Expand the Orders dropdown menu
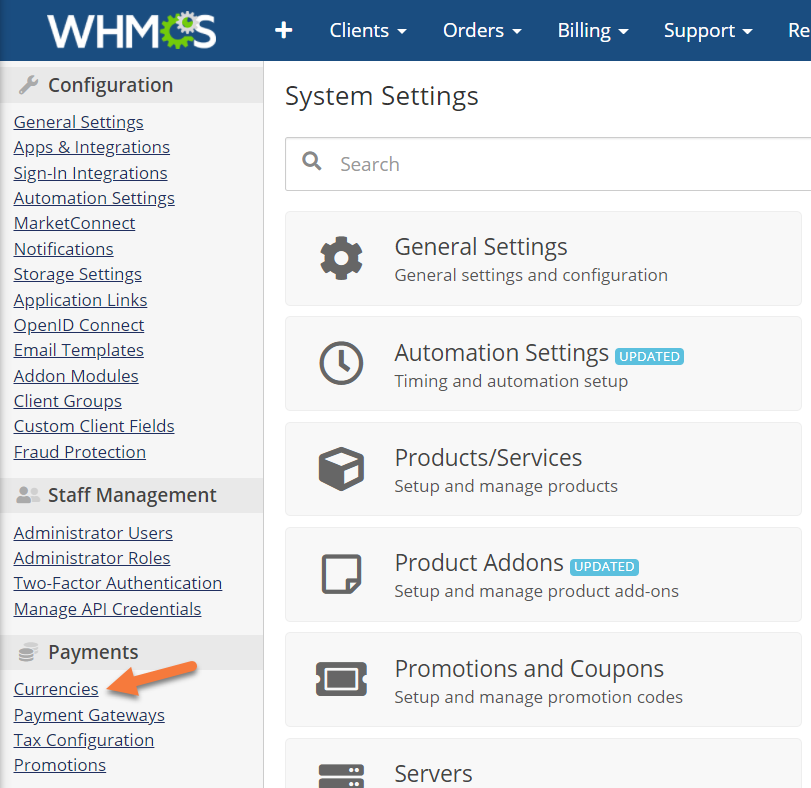The width and height of the screenshot is (811, 788). 482,30
